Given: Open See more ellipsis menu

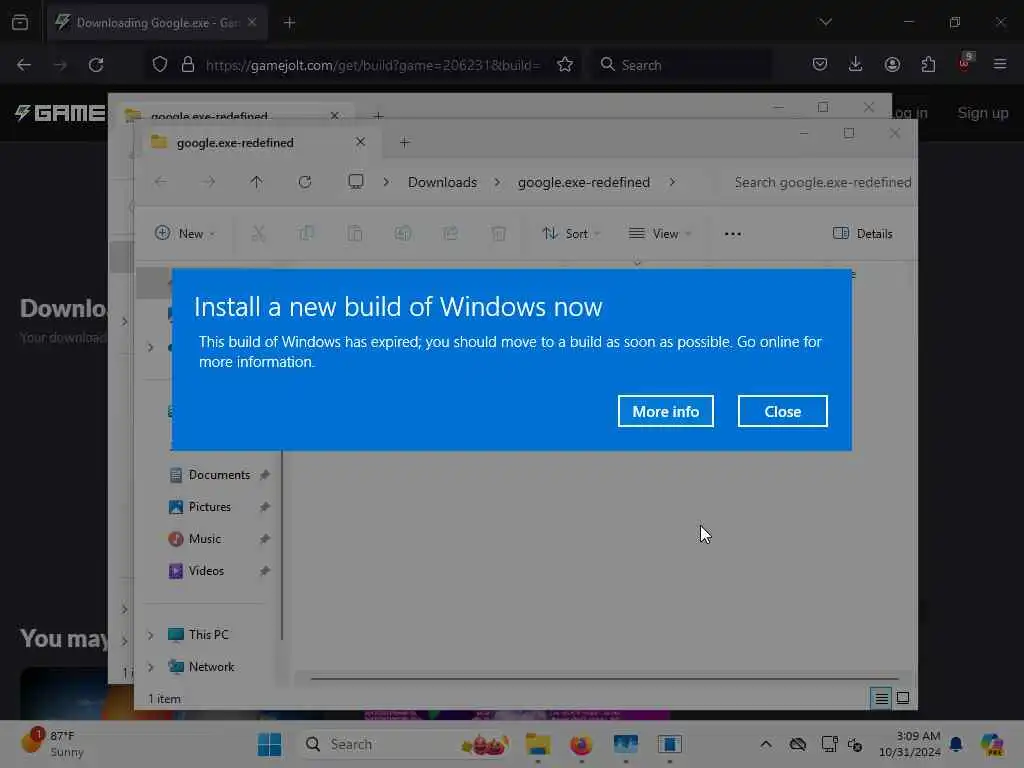Looking at the screenshot, I should click(x=733, y=234).
